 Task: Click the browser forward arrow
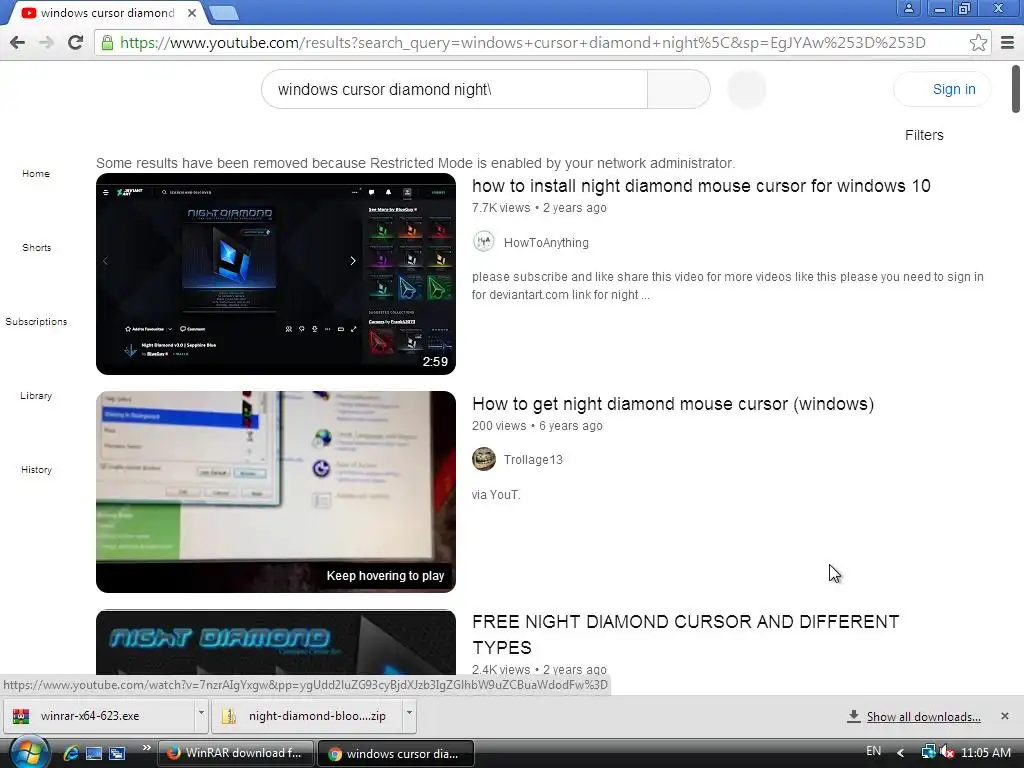[46, 42]
